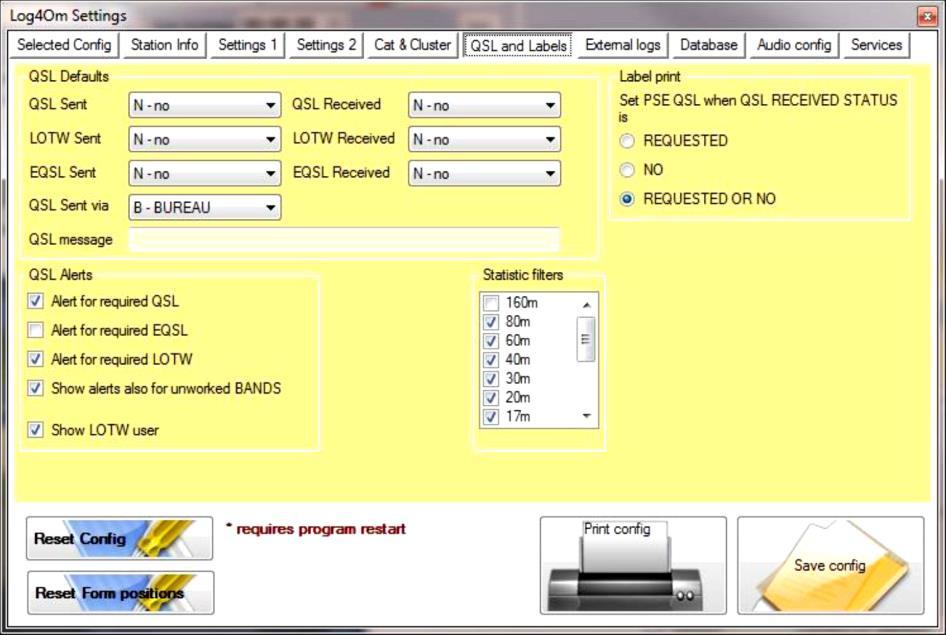Click the Statistic filters scrollbar thumb
The image size is (946, 635).
(586, 339)
